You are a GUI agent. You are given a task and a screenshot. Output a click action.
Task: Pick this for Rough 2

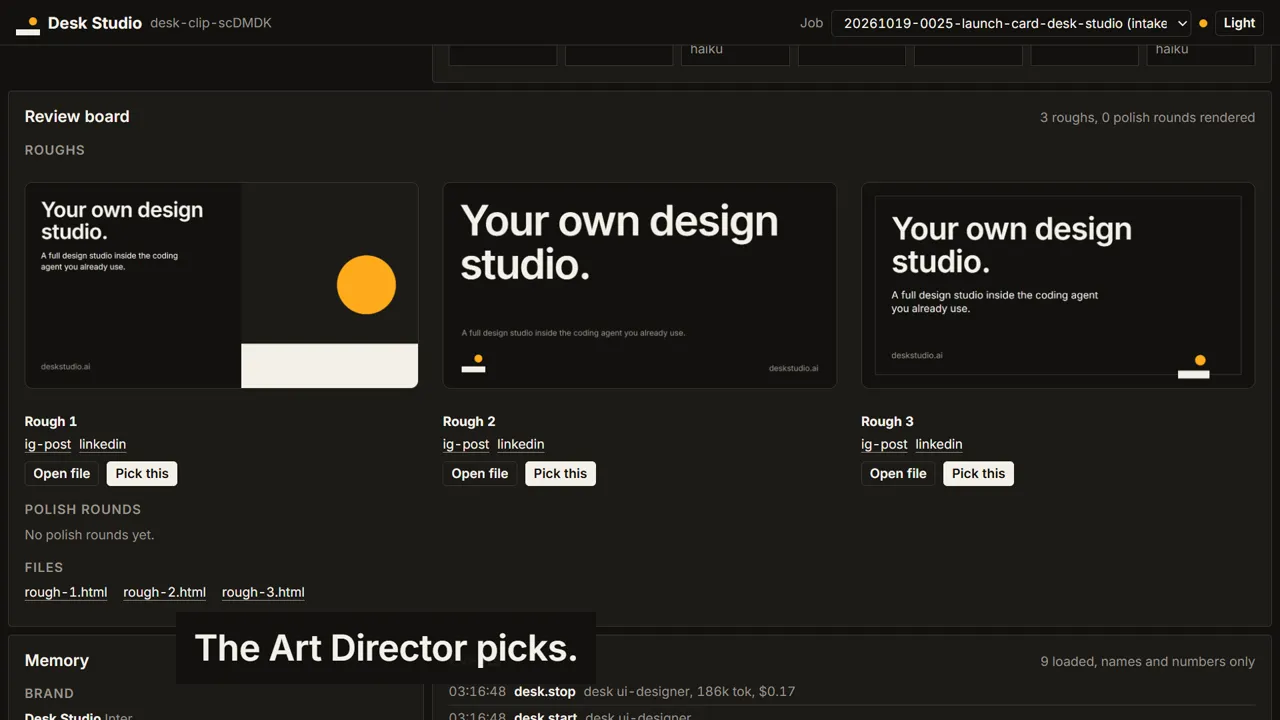pyautogui.click(x=560, y=474)
